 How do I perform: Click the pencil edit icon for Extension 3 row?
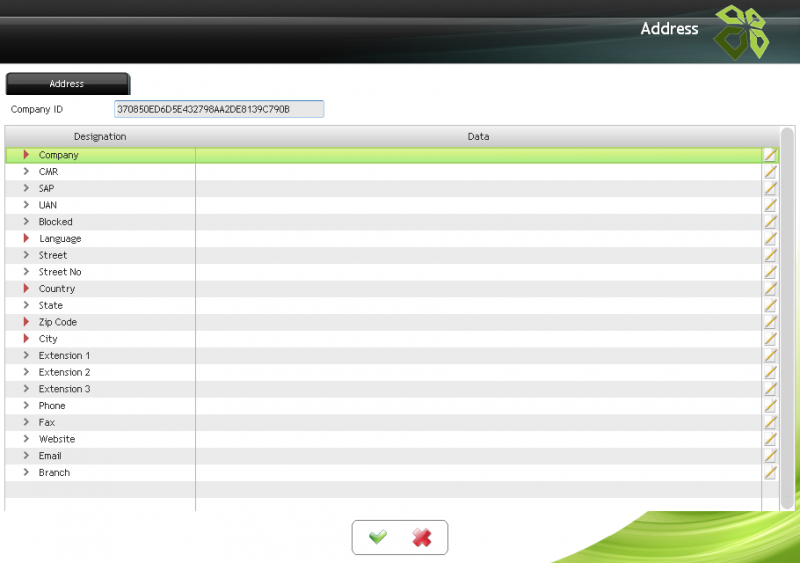click(x=770, y=389)
